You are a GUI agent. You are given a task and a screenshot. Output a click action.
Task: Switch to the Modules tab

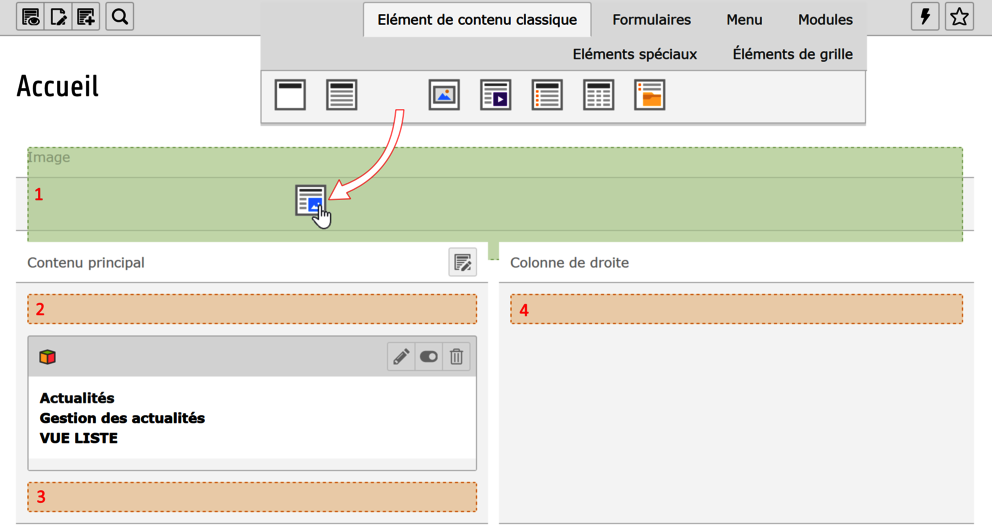tap(825, 20)
